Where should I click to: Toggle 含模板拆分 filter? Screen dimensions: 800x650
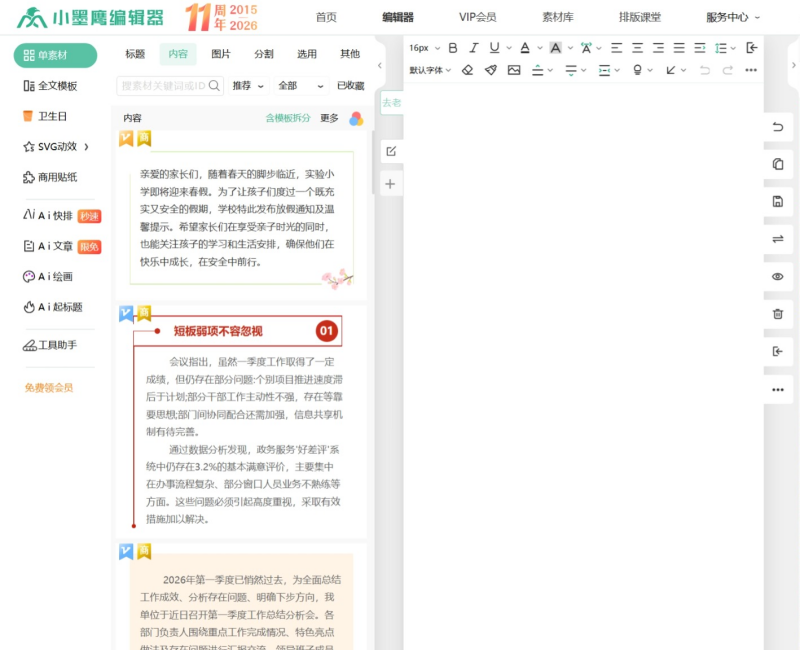pos(288,118)
